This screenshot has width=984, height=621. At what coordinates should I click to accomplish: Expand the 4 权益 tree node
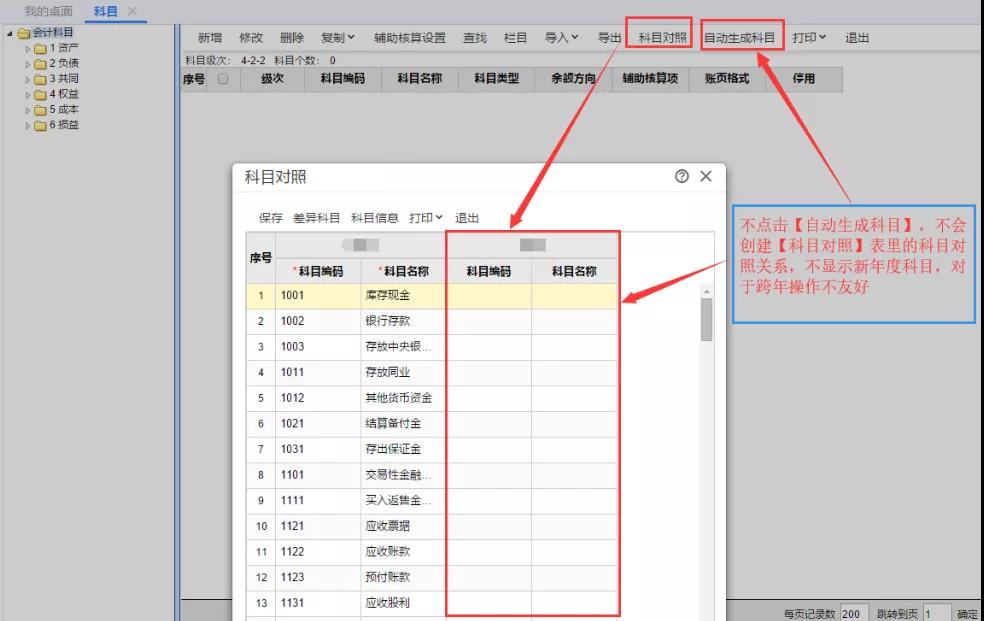coord(28,95)
